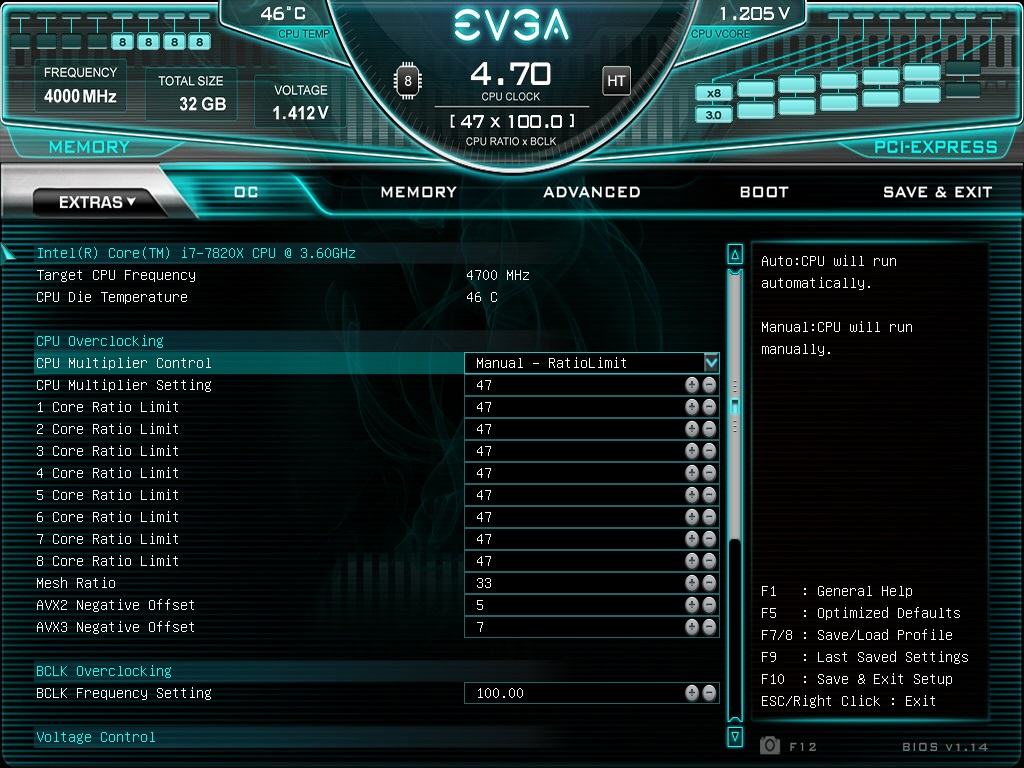This screenshot has height=768, width=1024.
Task: Increase 1 Core Ratio Limit
Action: point(692,407)
